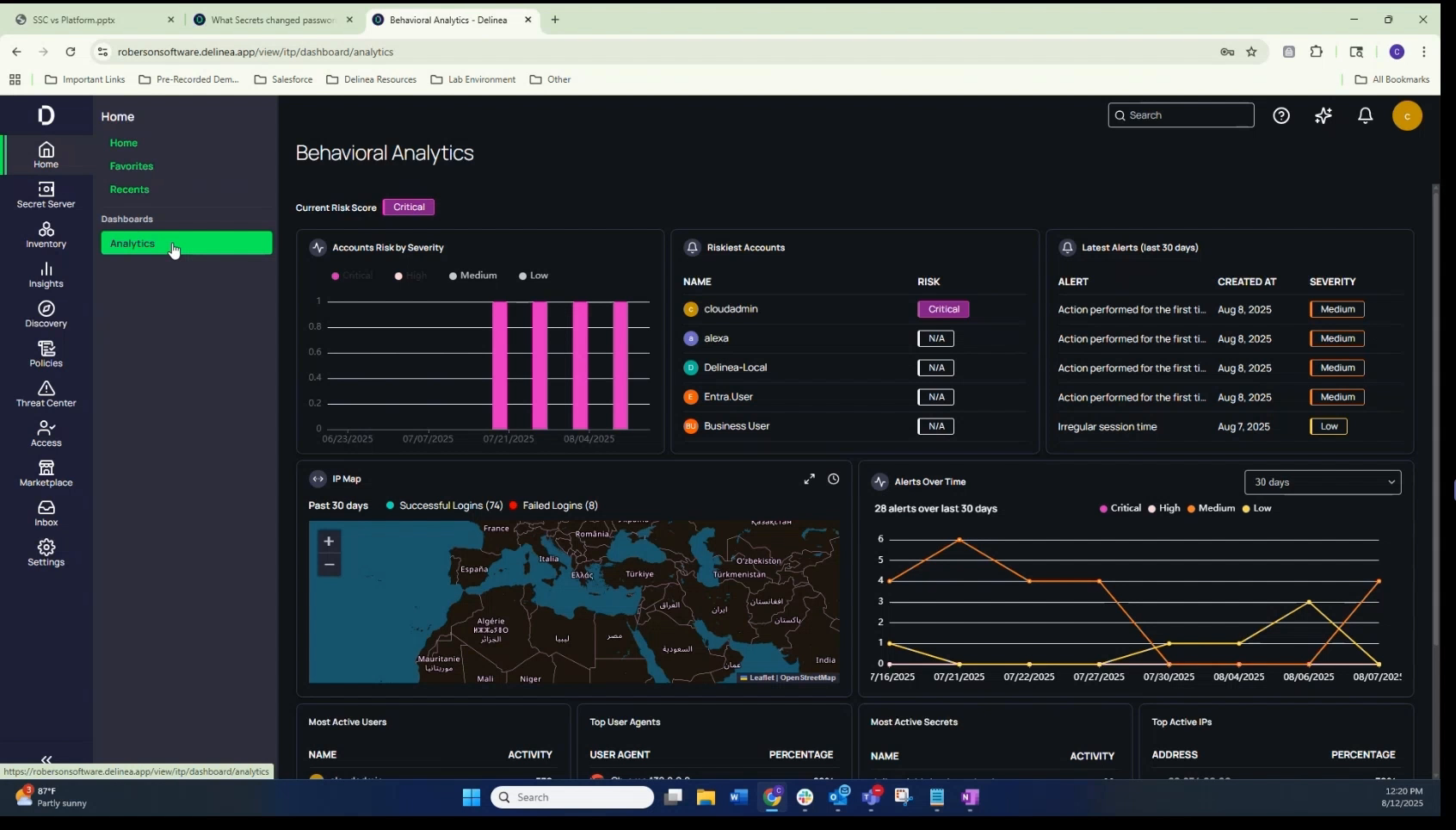Click the notifications bell icon

click(1365, 115)
